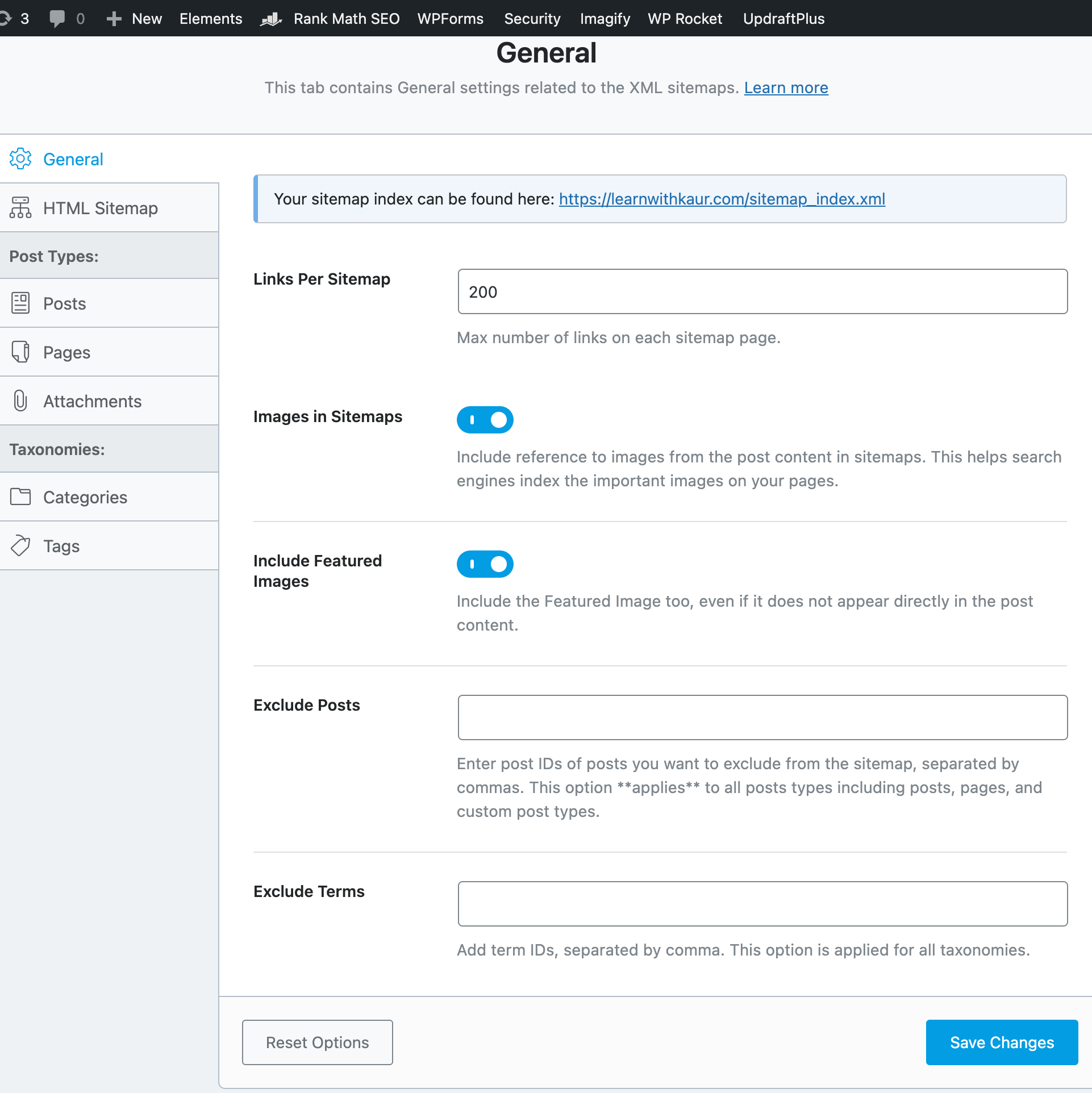Open the Rank Math SEO admin bar icon
Viewport: 1092px width, 1093px height.
coord(270,18)
